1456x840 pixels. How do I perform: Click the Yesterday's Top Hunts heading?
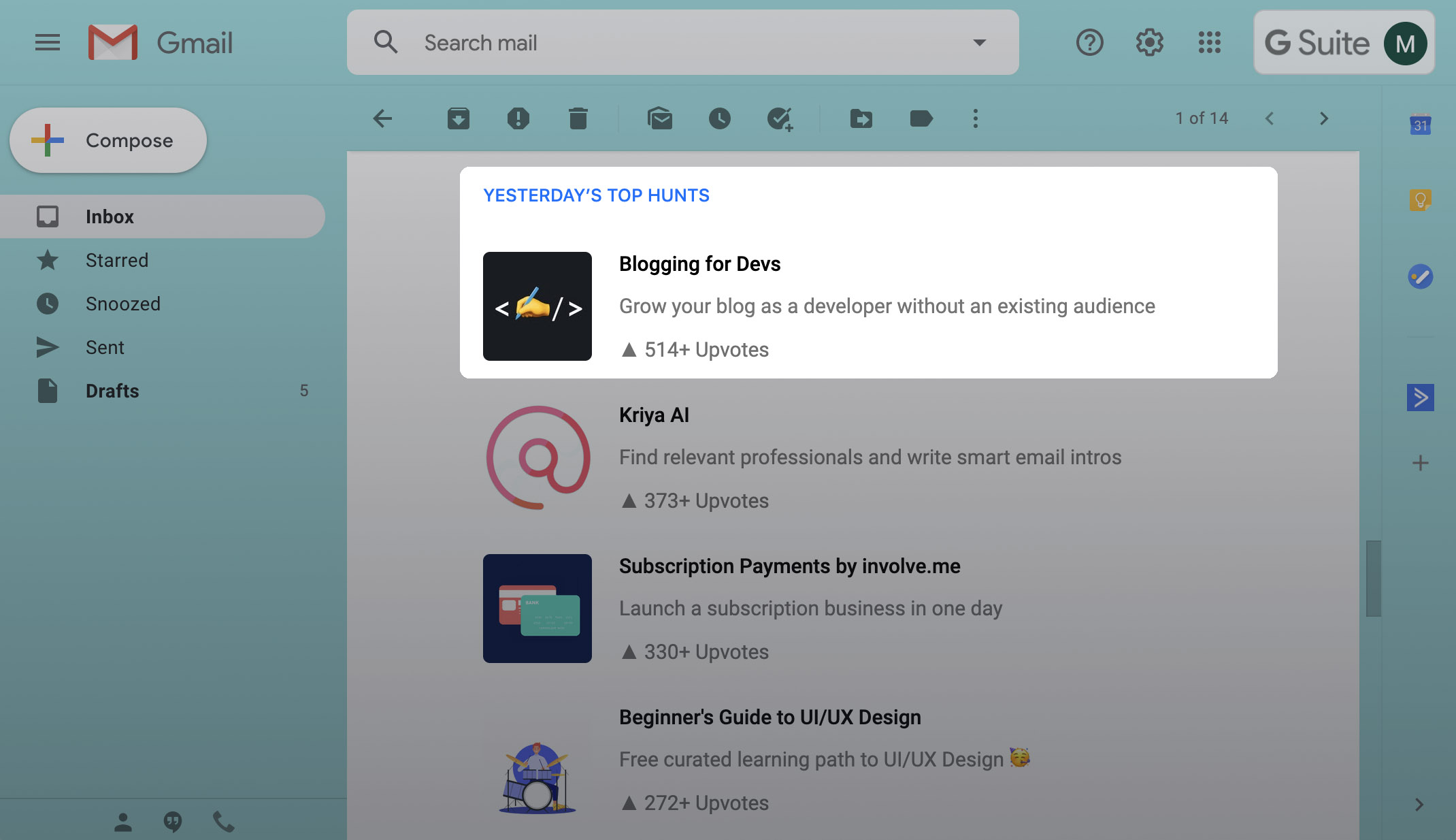(596, 195)
